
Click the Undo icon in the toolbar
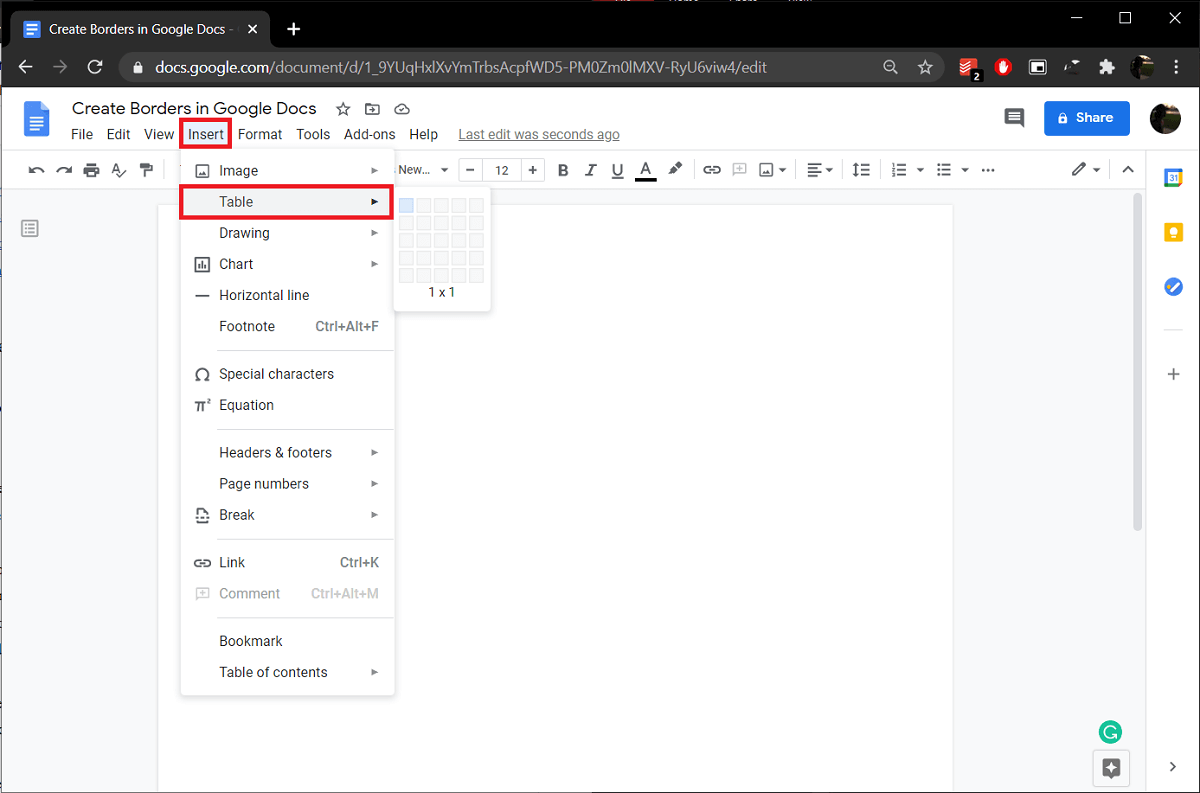36,170
